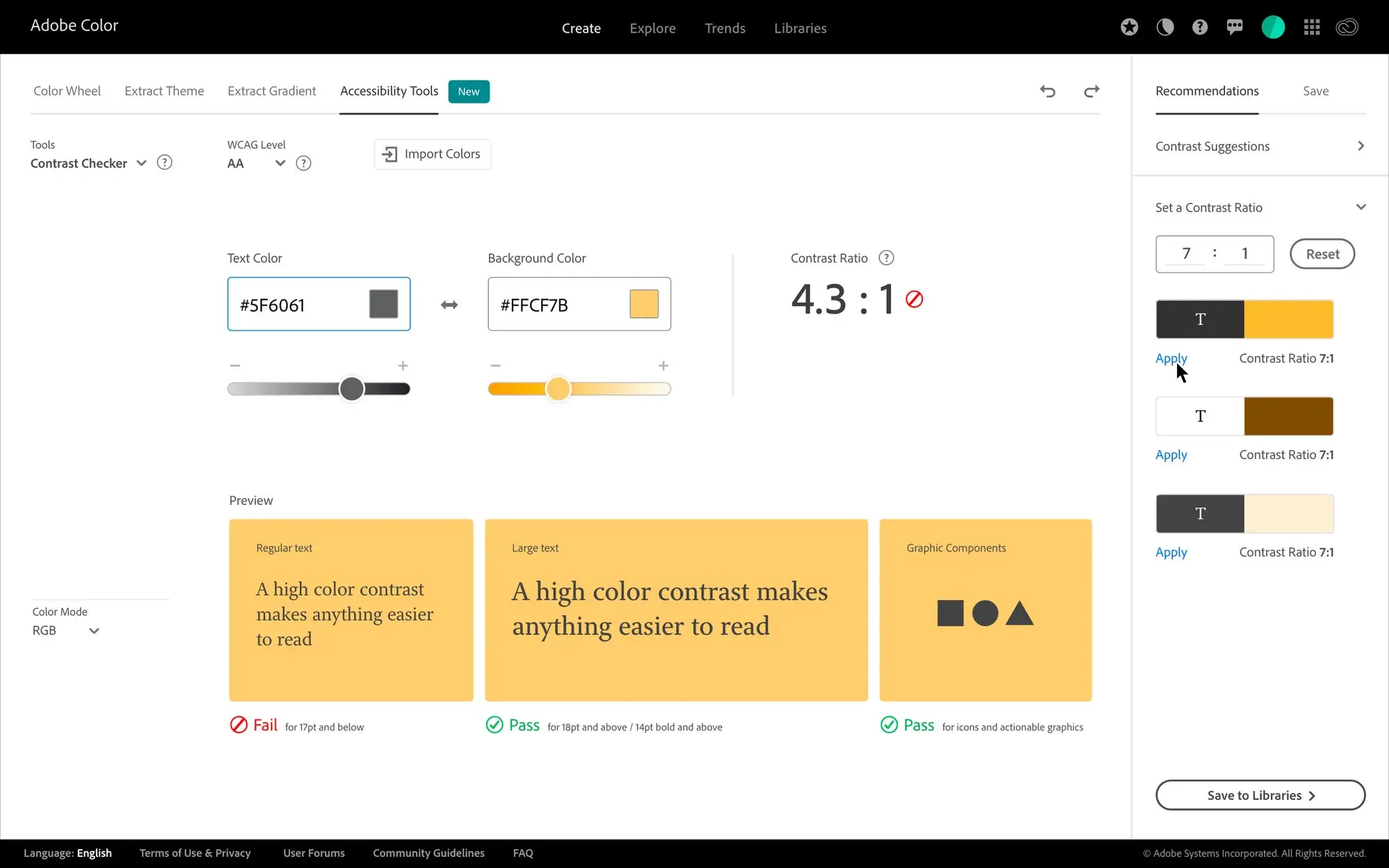This screenshot has width=1389, height=868.
Task: Click the background color swatch
Action: click(643, 303)
